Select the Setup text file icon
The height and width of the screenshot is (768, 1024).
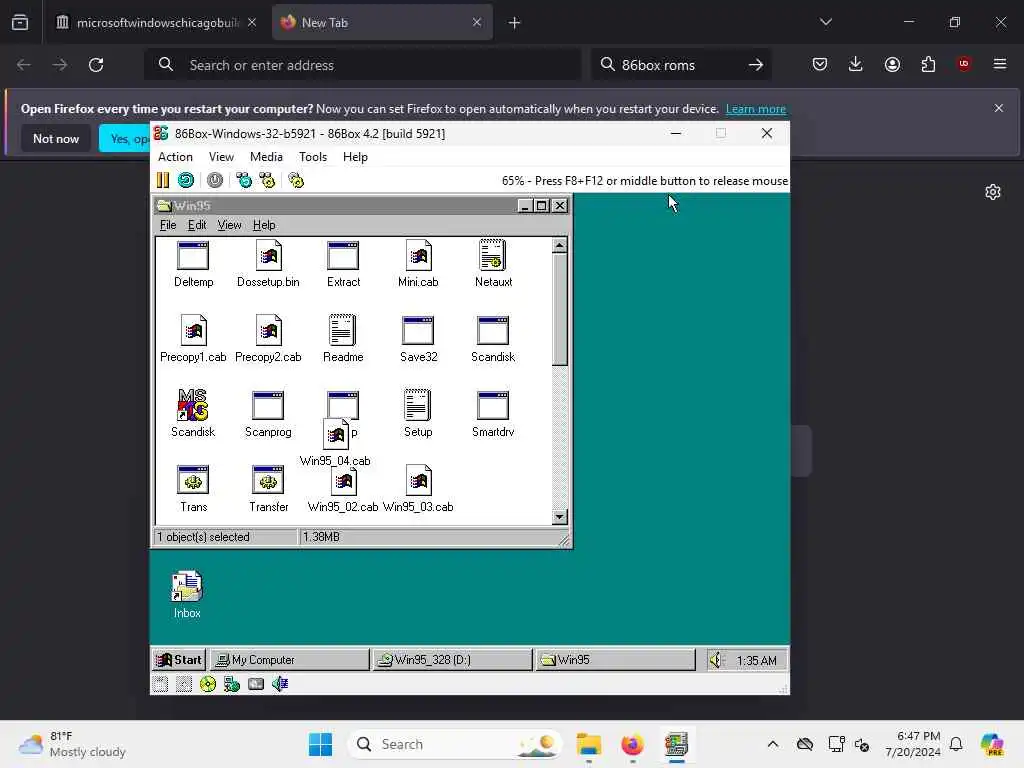point(418,413)
